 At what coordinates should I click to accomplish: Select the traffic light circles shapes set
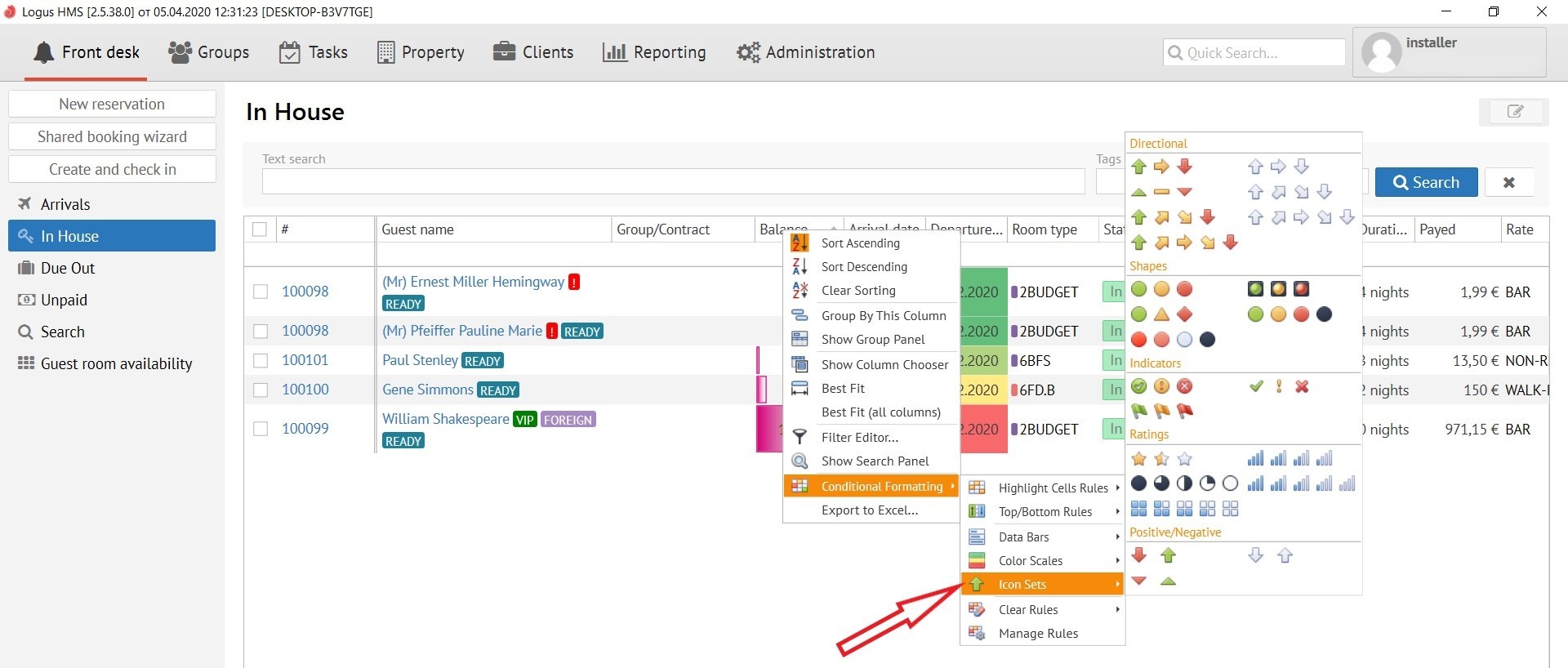(x=1161, y=289)
